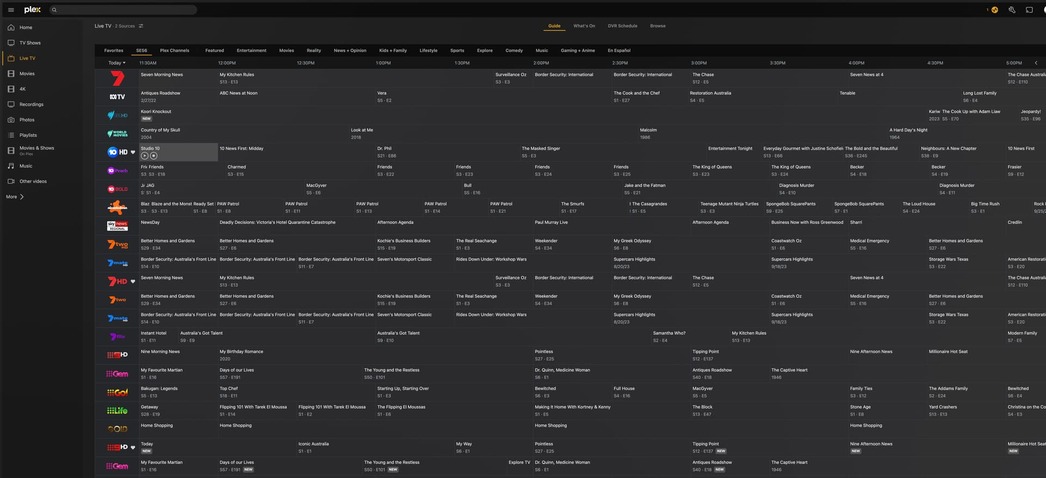The image size is (1046, 478).
Task: Select the SES6 guide category
Action: 141,51
